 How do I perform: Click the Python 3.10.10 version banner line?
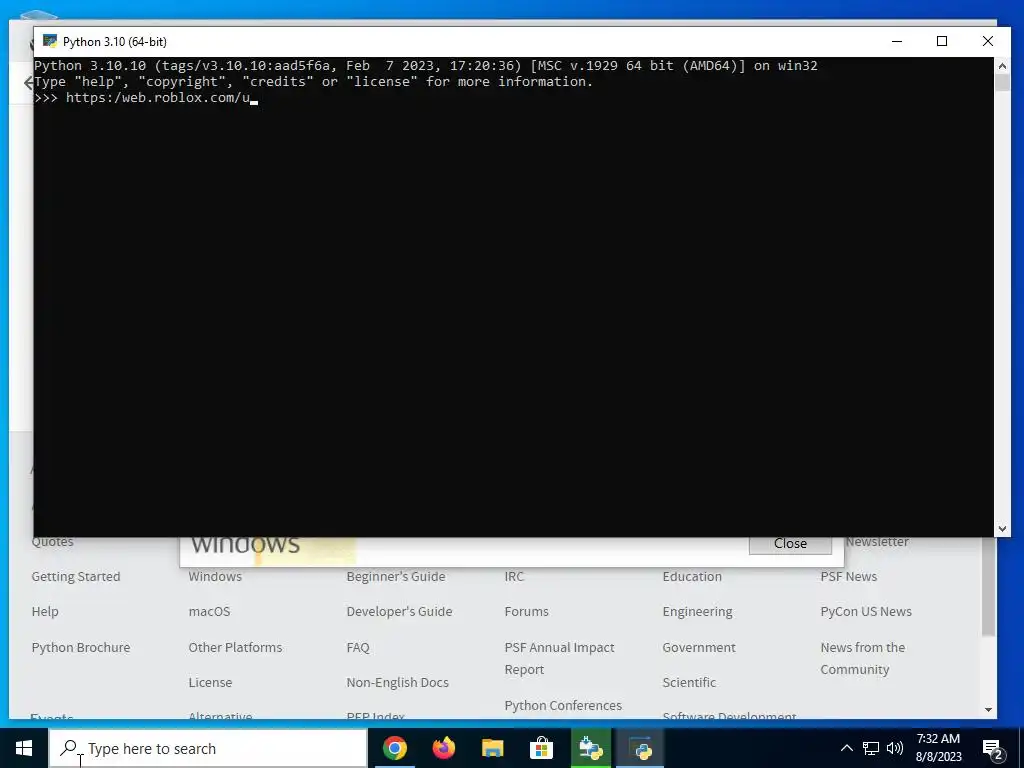pos(426,65)
